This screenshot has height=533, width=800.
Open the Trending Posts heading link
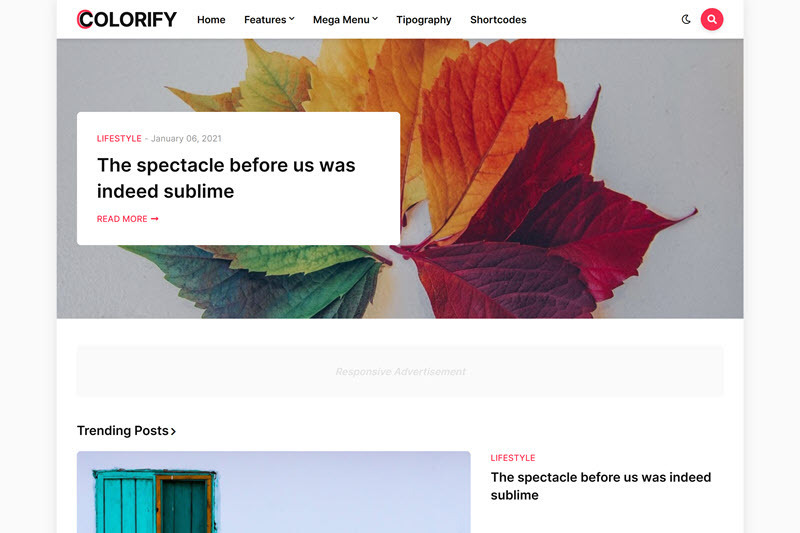coord(126,430)
